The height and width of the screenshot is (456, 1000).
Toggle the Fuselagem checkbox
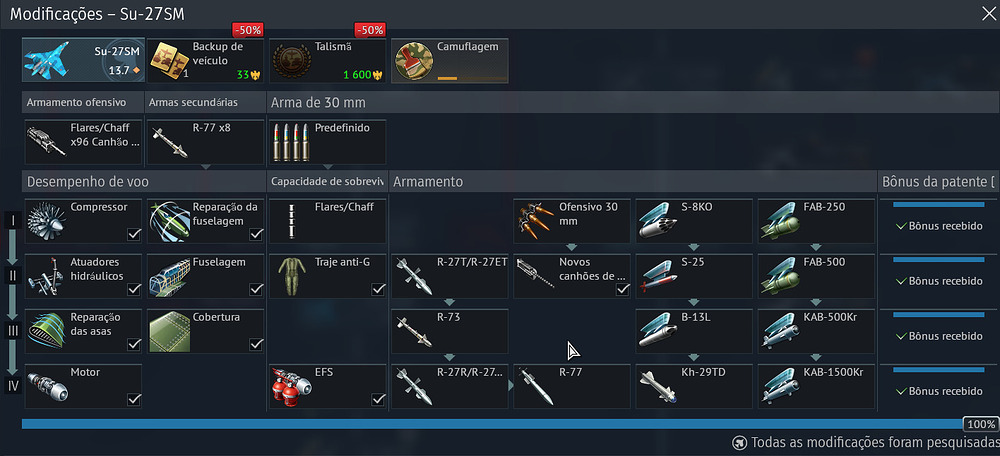pyautogui.click(x=256, y=289)
